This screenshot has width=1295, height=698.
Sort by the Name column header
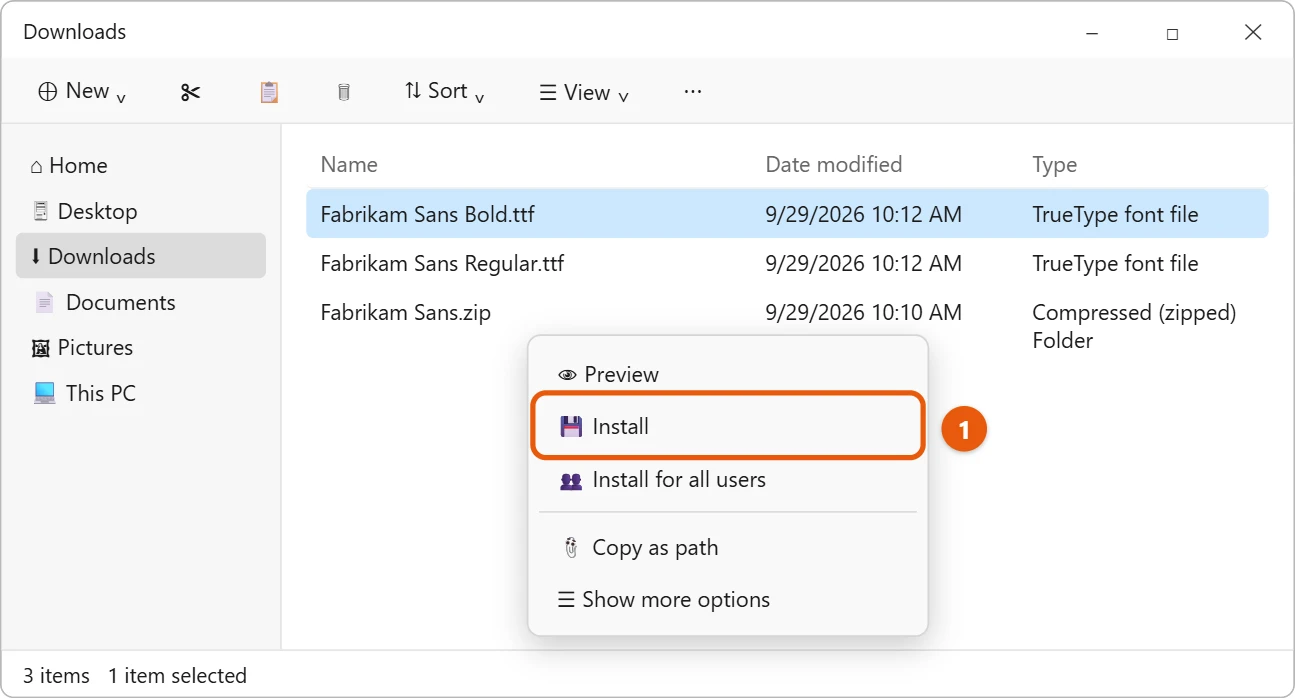pos(349,165)
